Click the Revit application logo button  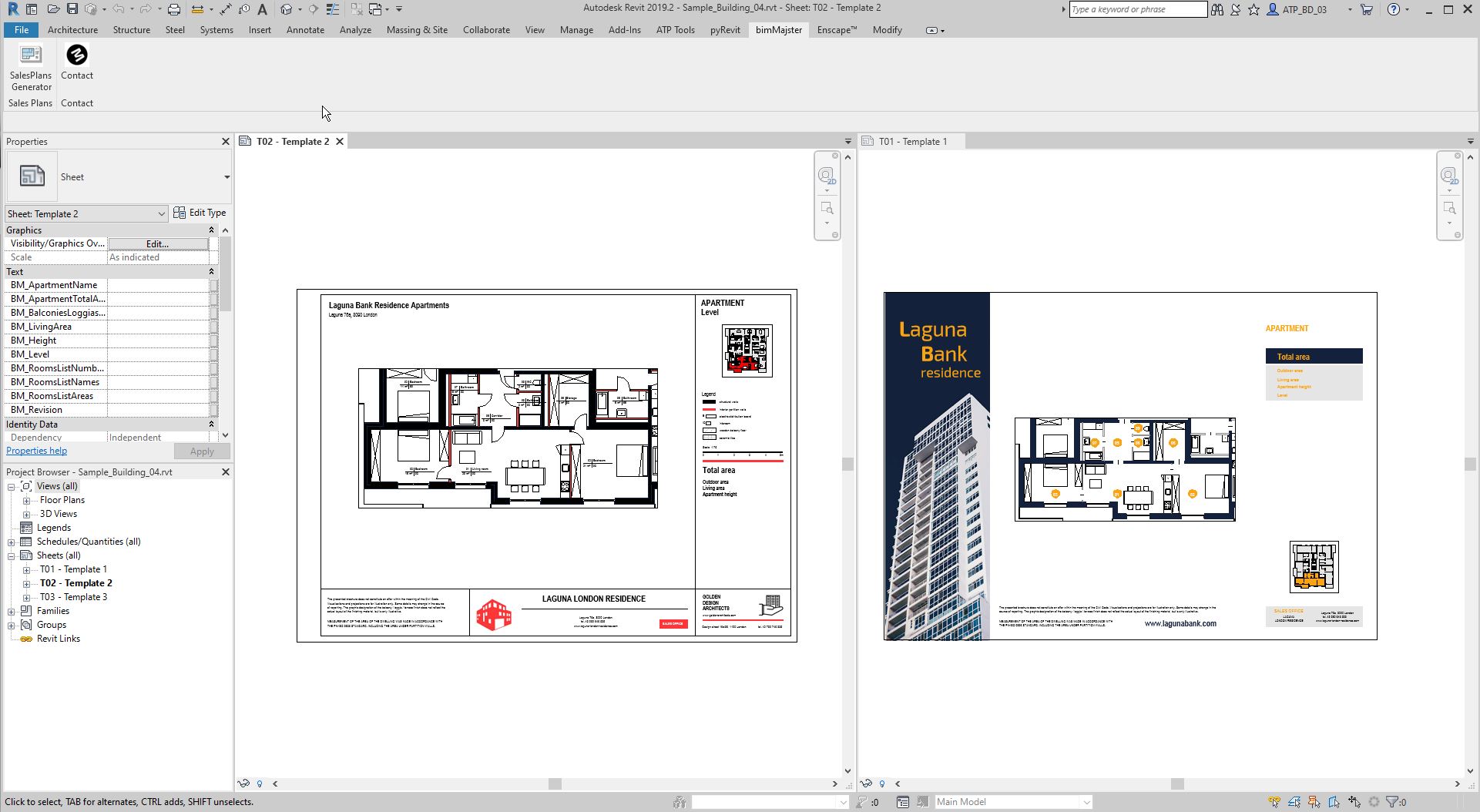[13, 9]
